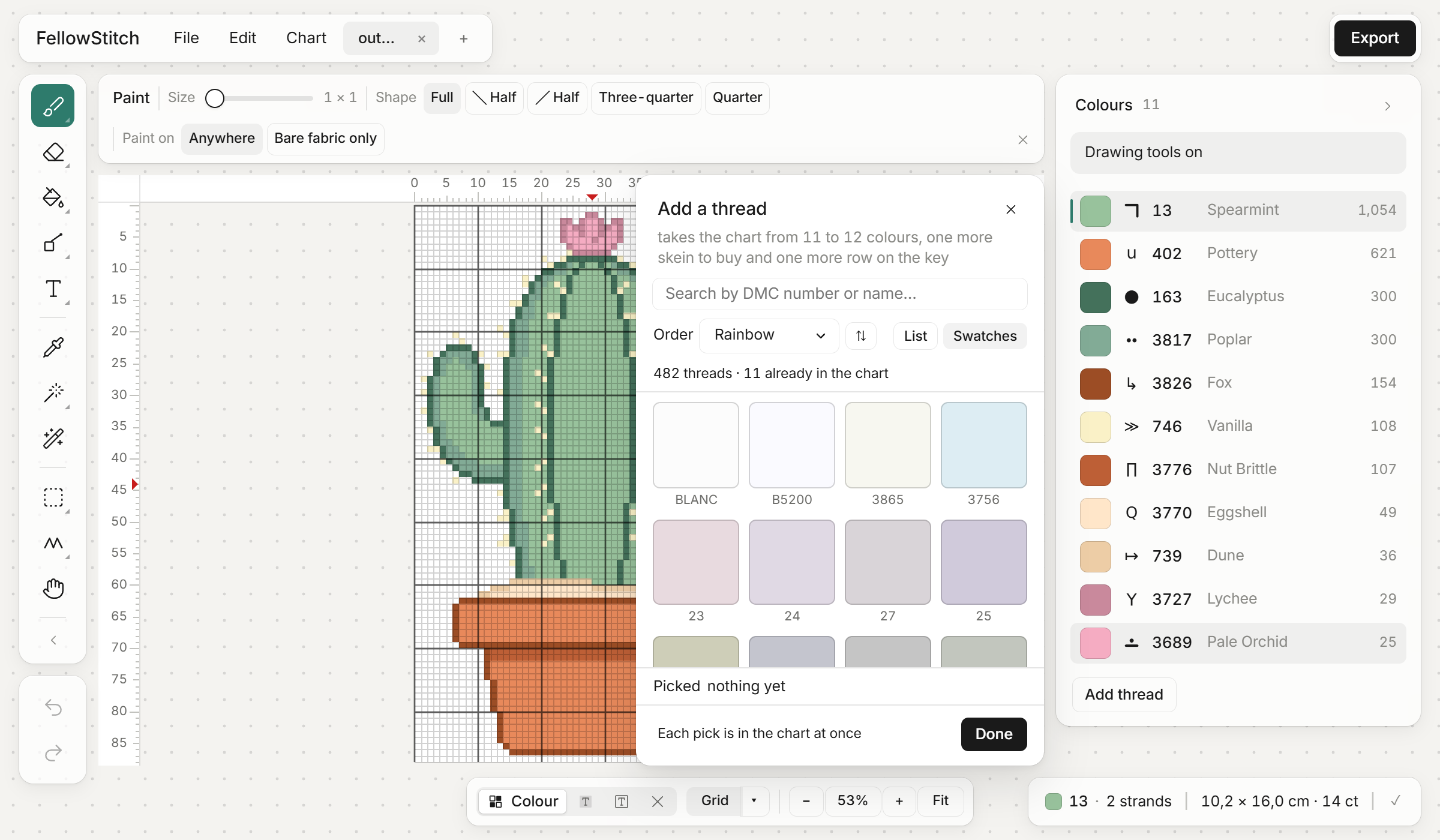1440x840 pixels.
Task: Select the rectangular marquee selection tool
Action: click(x=53, y=497)
